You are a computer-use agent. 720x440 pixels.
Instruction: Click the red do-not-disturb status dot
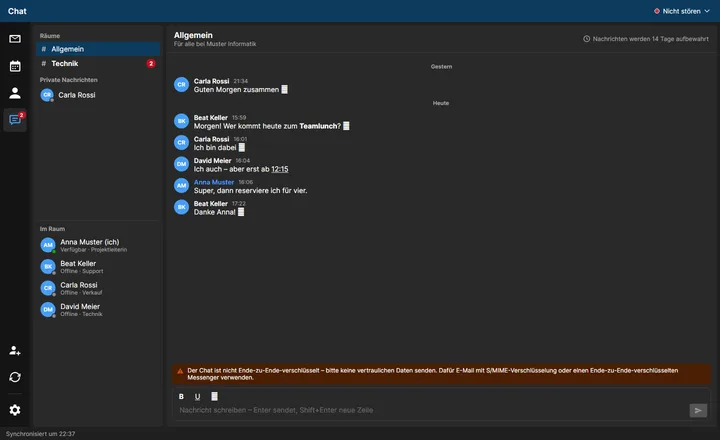click(657, 11)
